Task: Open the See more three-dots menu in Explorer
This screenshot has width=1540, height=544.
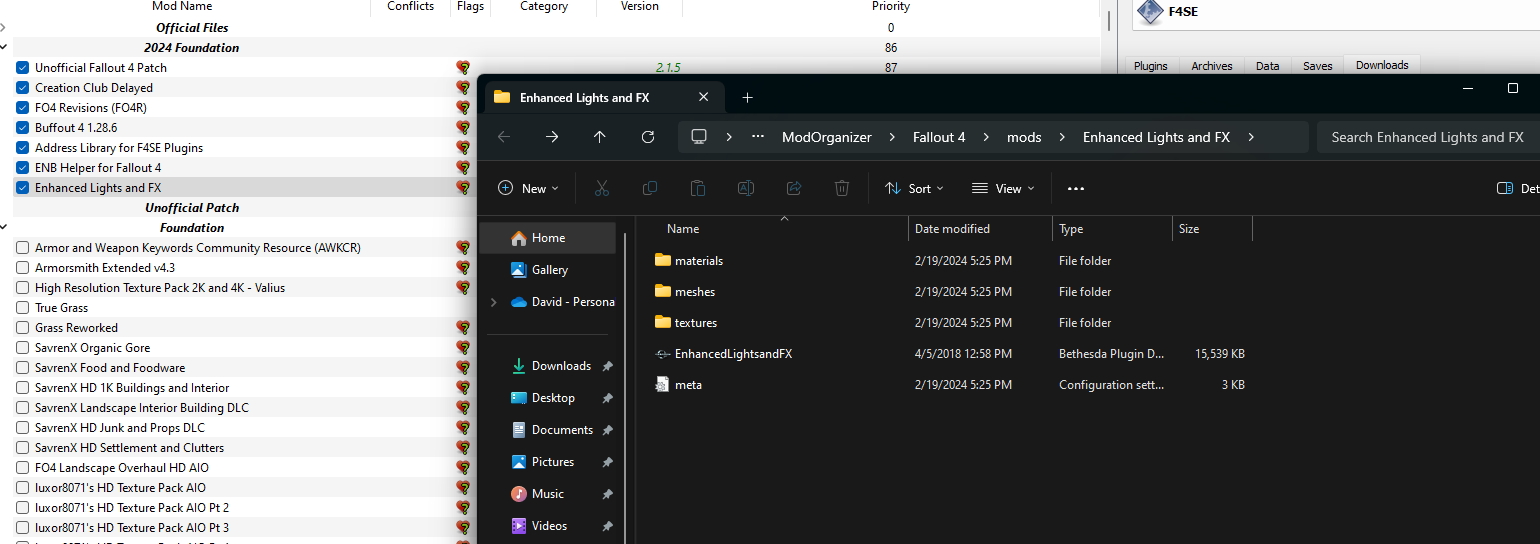Action: click(1076, 188)
